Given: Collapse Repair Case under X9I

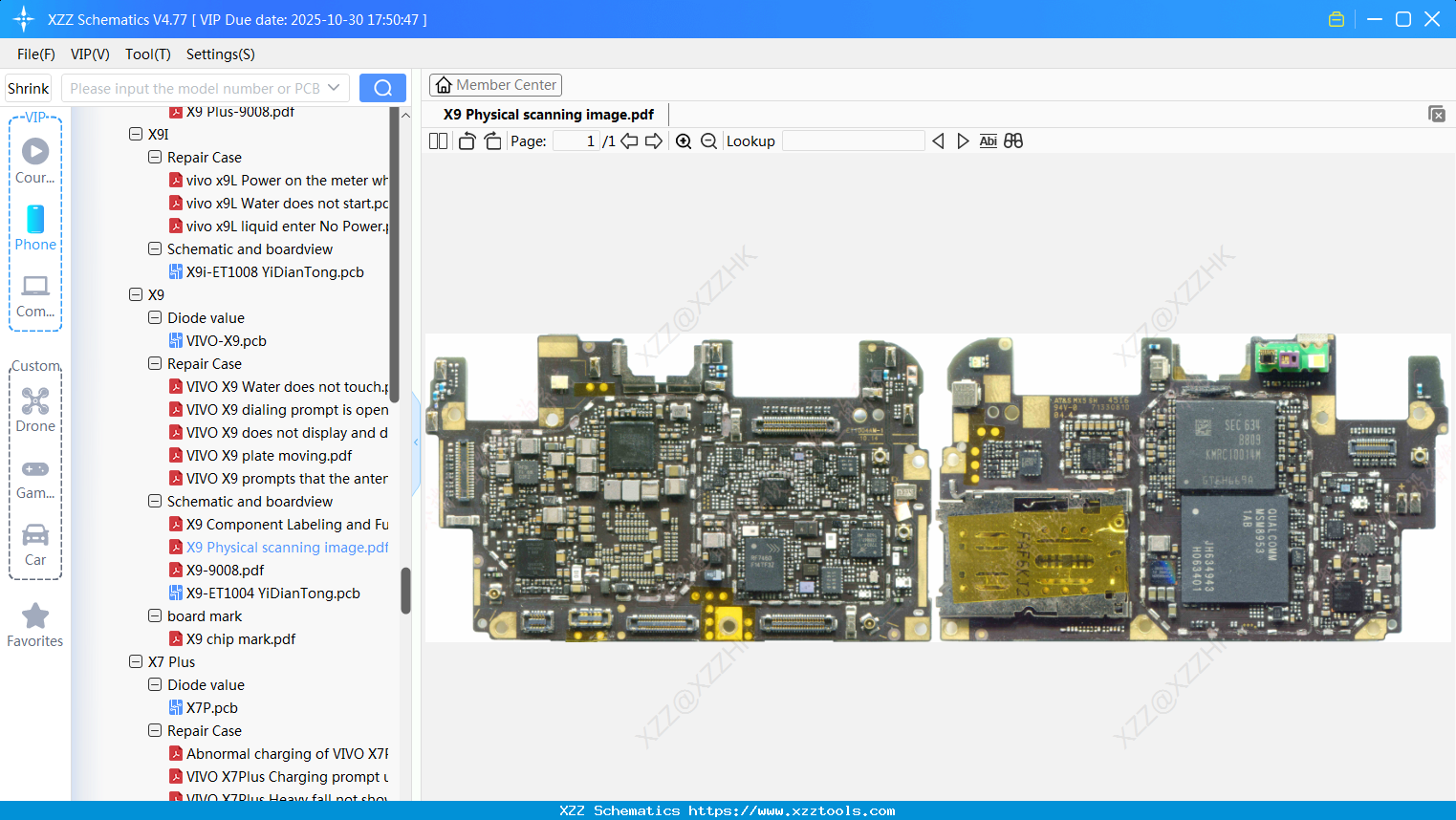Looking at the screenshot, I should click(155, 157).
